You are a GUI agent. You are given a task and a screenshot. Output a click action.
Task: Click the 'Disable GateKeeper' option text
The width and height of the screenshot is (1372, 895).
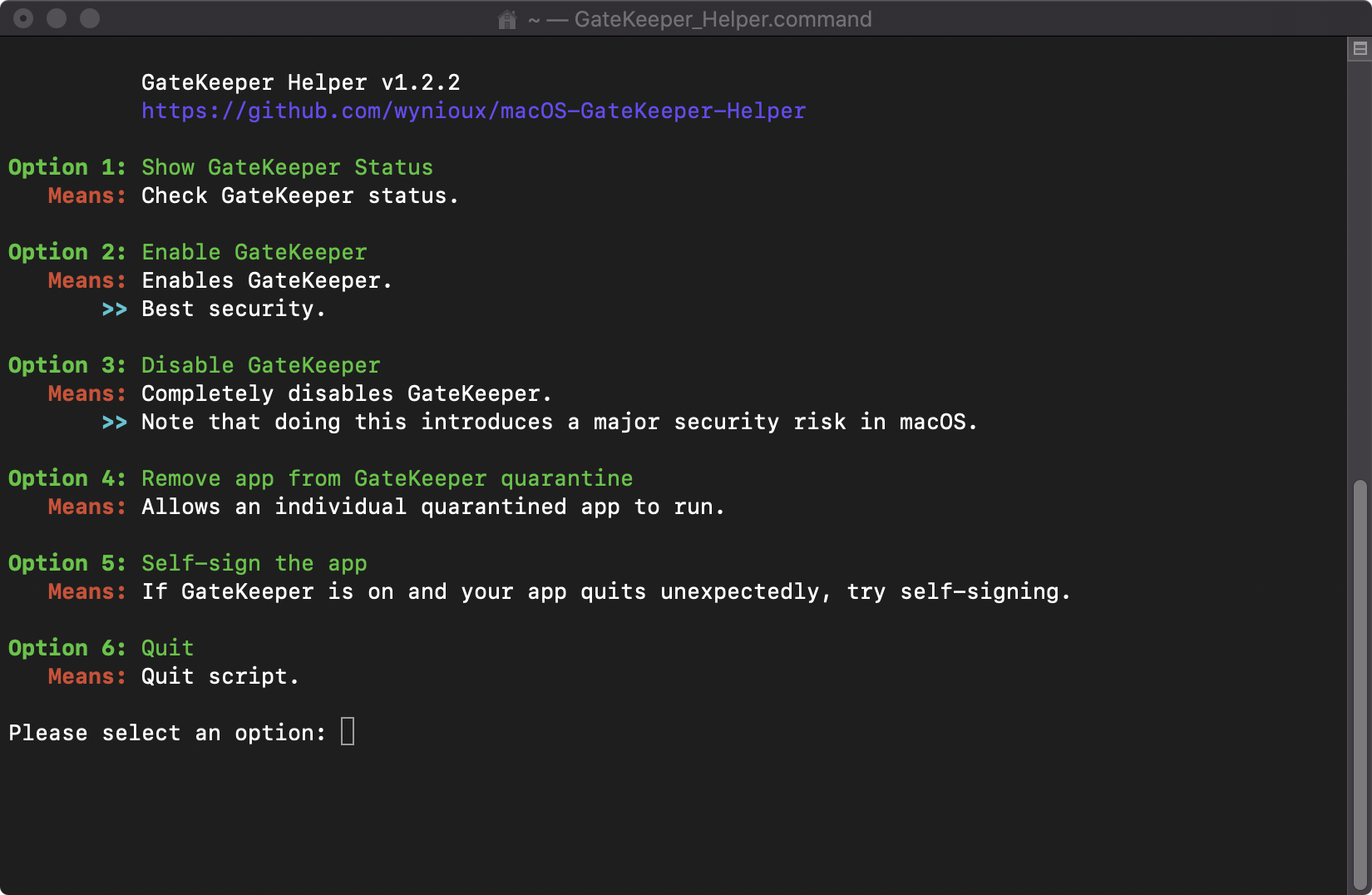(x=260, y=365)
